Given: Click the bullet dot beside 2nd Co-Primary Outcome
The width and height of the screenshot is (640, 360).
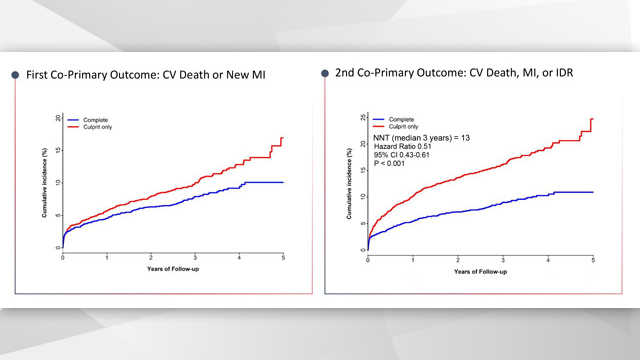Looking at the screenshot, I should [x=325, y=73].
